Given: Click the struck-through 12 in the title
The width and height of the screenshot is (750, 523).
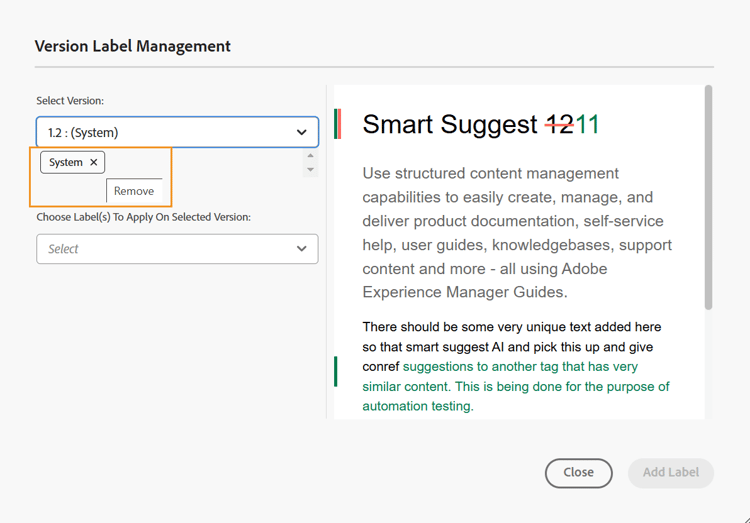Looking at the screenshot, I should (x=560, y=124).
